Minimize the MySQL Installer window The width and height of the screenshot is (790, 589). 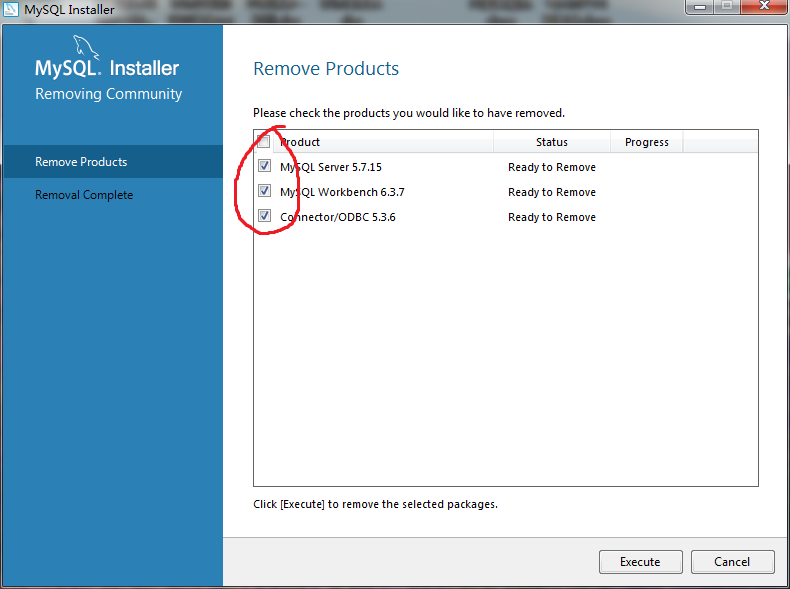coord(699,7)
